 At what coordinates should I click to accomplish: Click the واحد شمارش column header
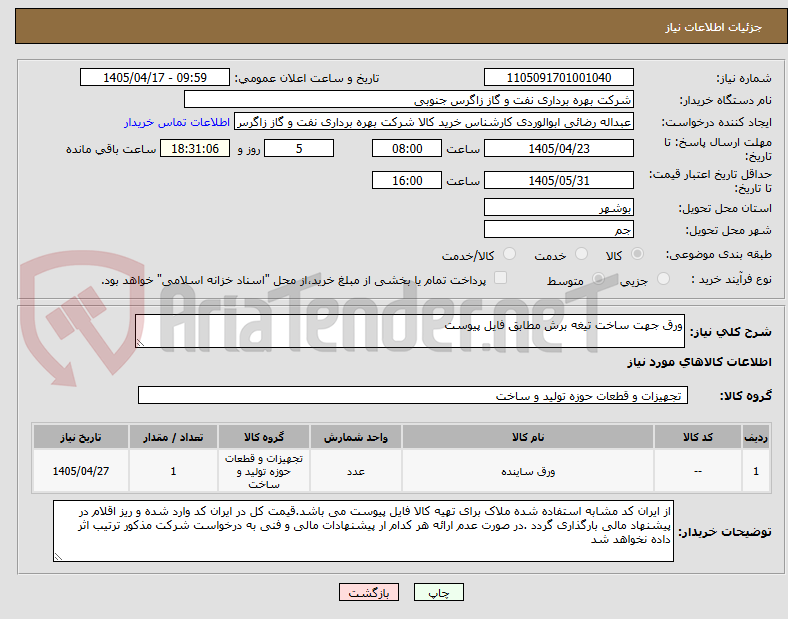[356, 437]
